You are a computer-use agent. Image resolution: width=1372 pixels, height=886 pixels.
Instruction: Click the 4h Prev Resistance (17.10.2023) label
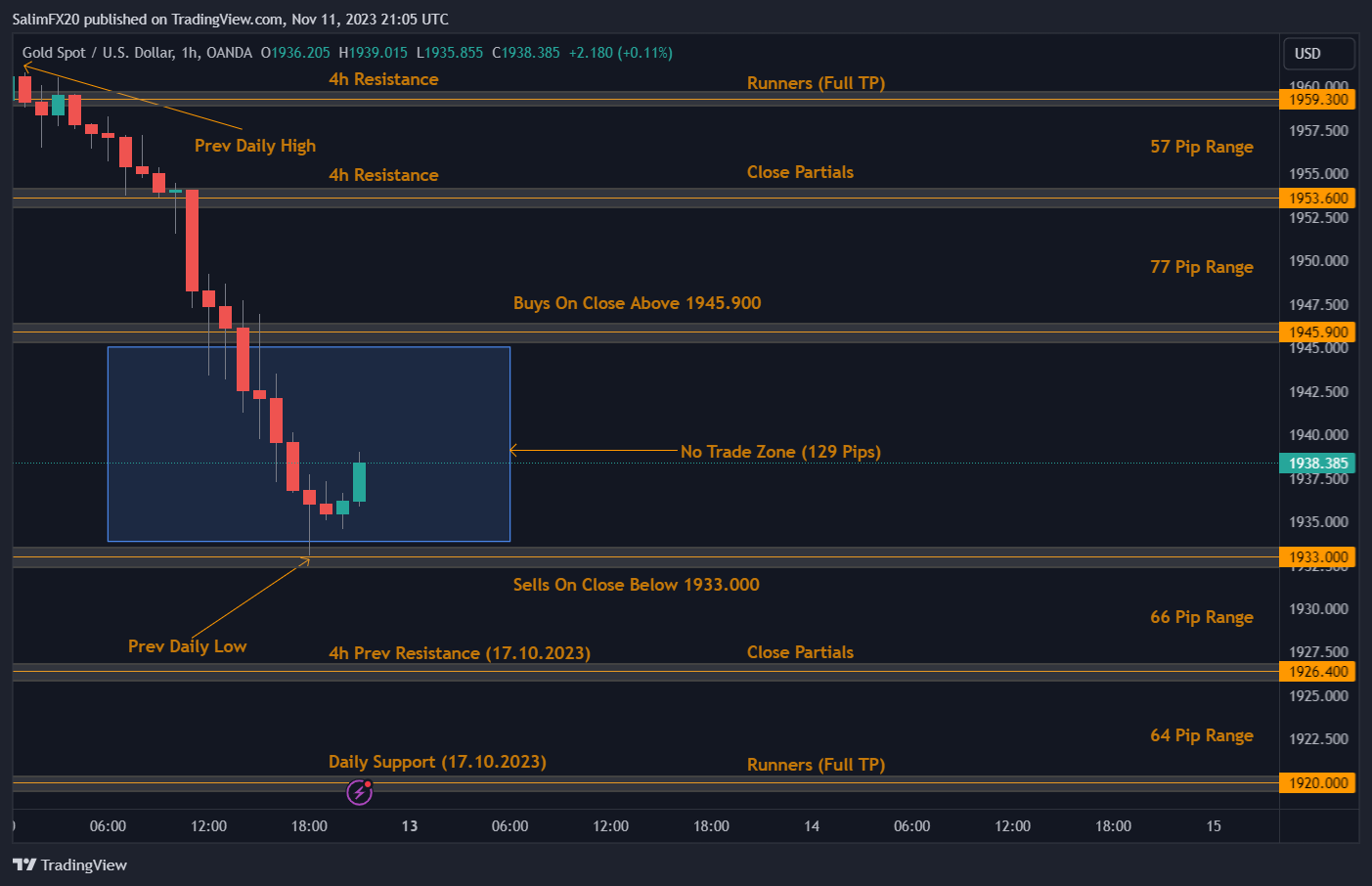pyautogui.click(x=460, y=653)
